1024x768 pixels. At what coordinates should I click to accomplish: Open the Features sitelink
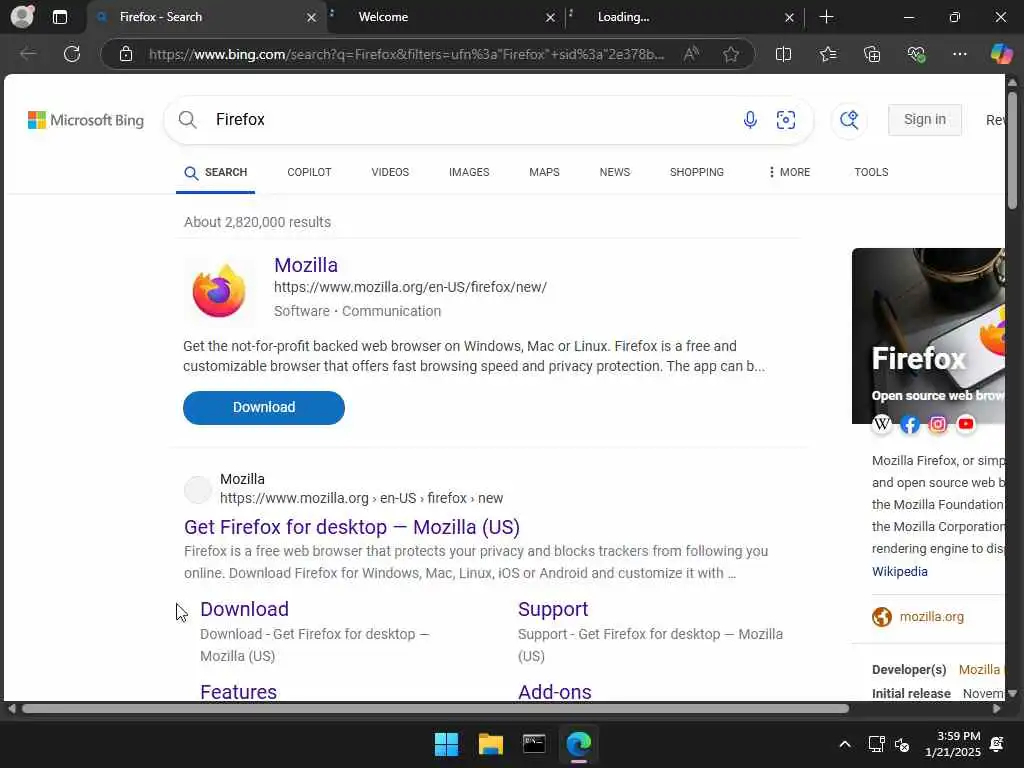[238, 692]
